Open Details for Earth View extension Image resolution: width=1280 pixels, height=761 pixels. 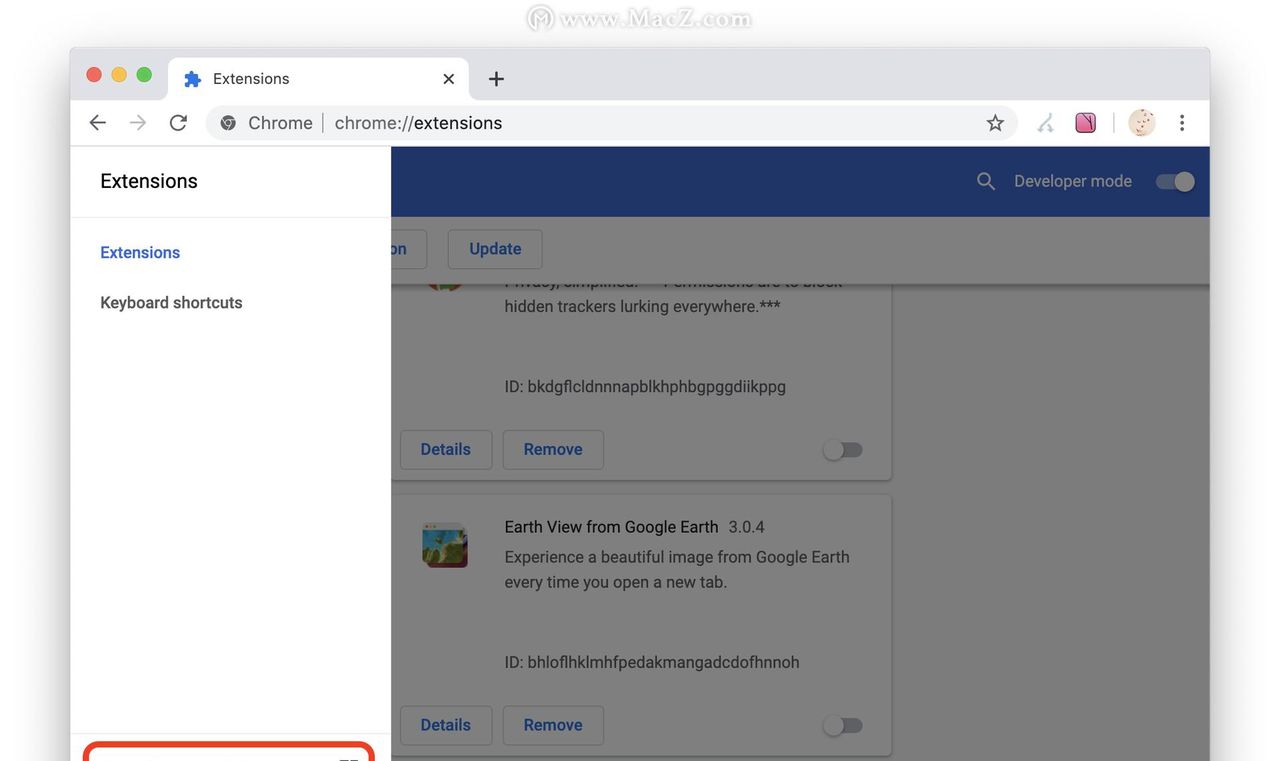click(x=445, y=725)
